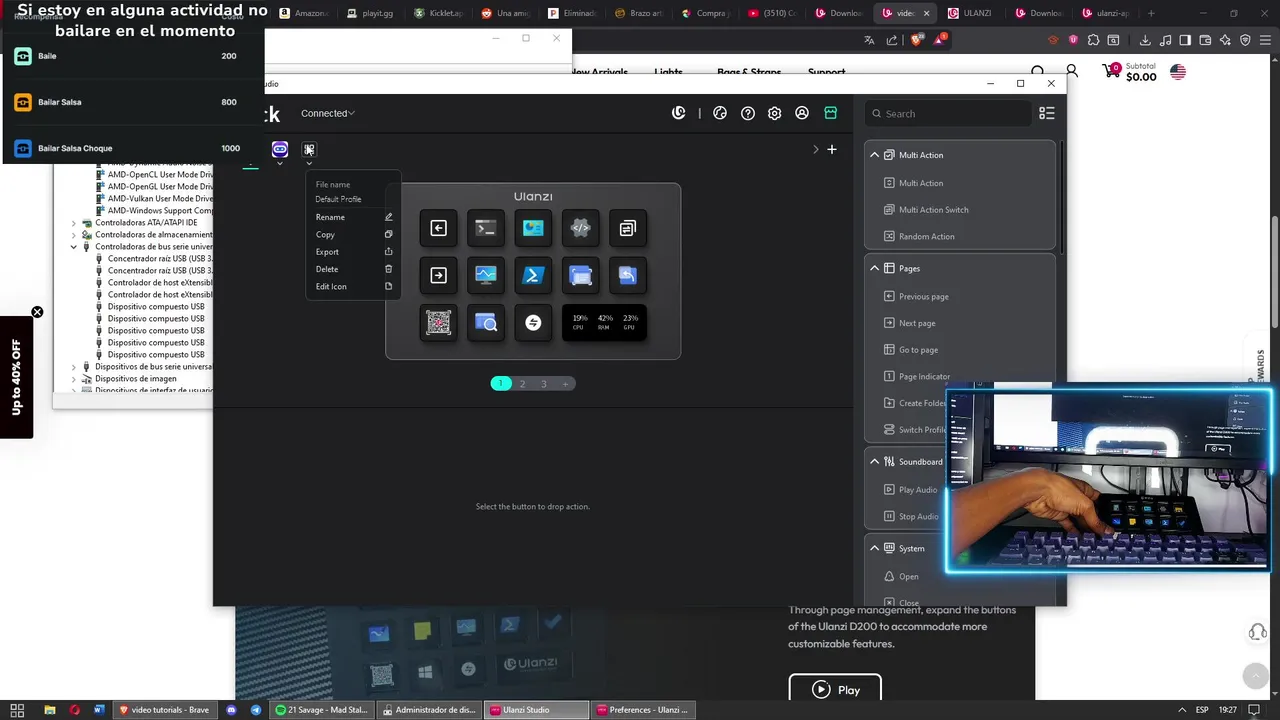
Task: Select the terminal command prompt key
Action: [x=486, y=228]
